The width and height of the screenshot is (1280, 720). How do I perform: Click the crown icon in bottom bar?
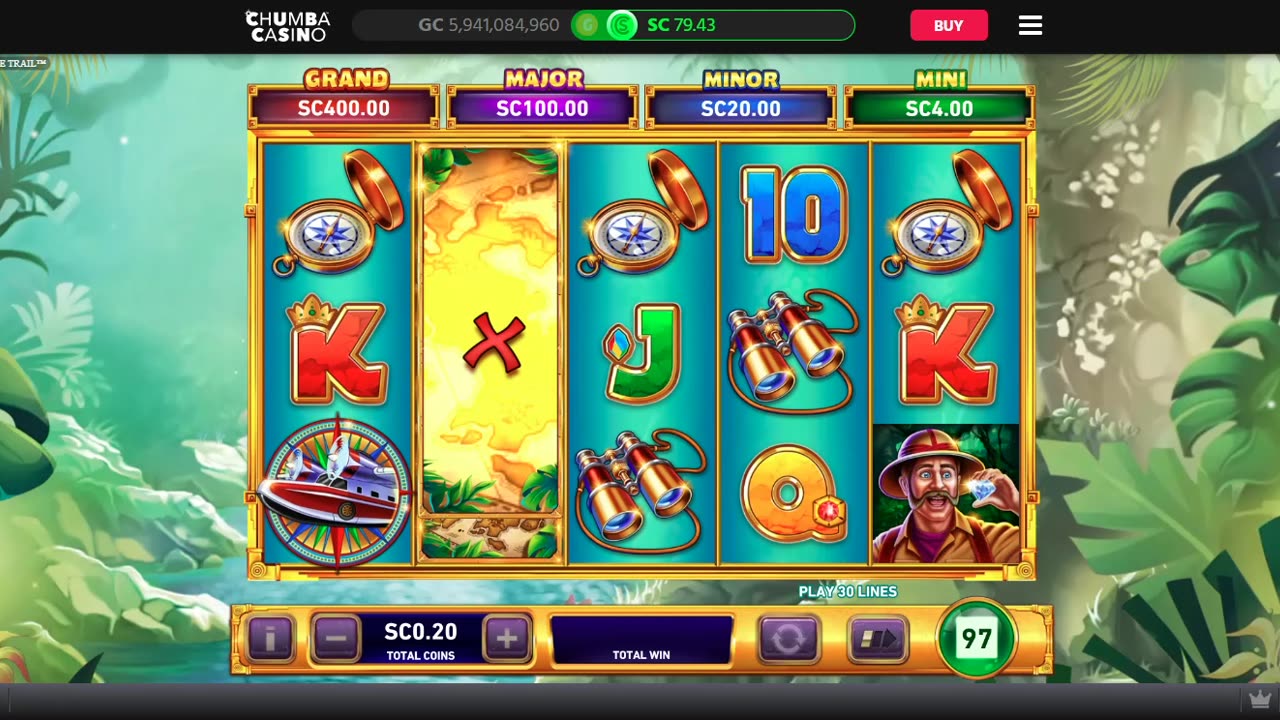coord(1259,700)
